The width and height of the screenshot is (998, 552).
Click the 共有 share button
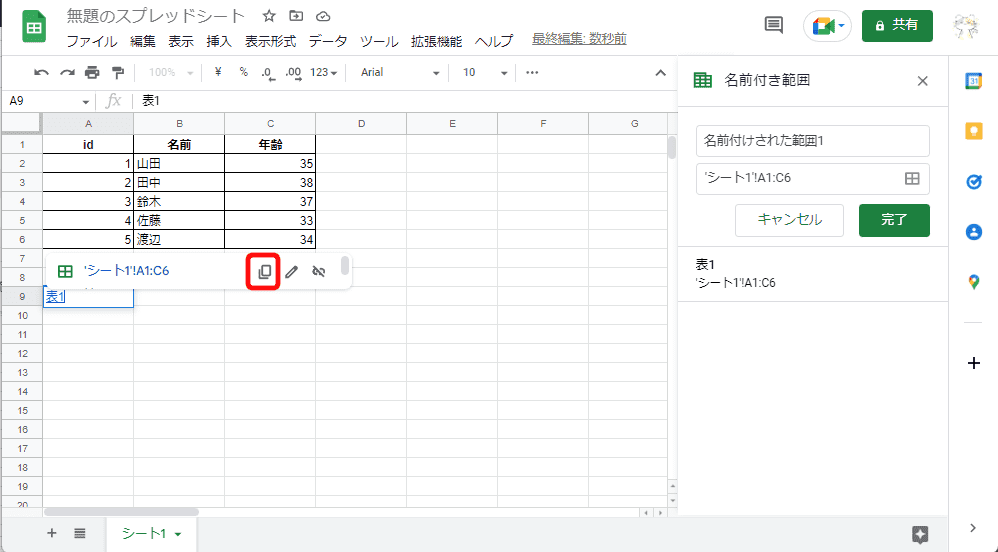tap(897, 25)
